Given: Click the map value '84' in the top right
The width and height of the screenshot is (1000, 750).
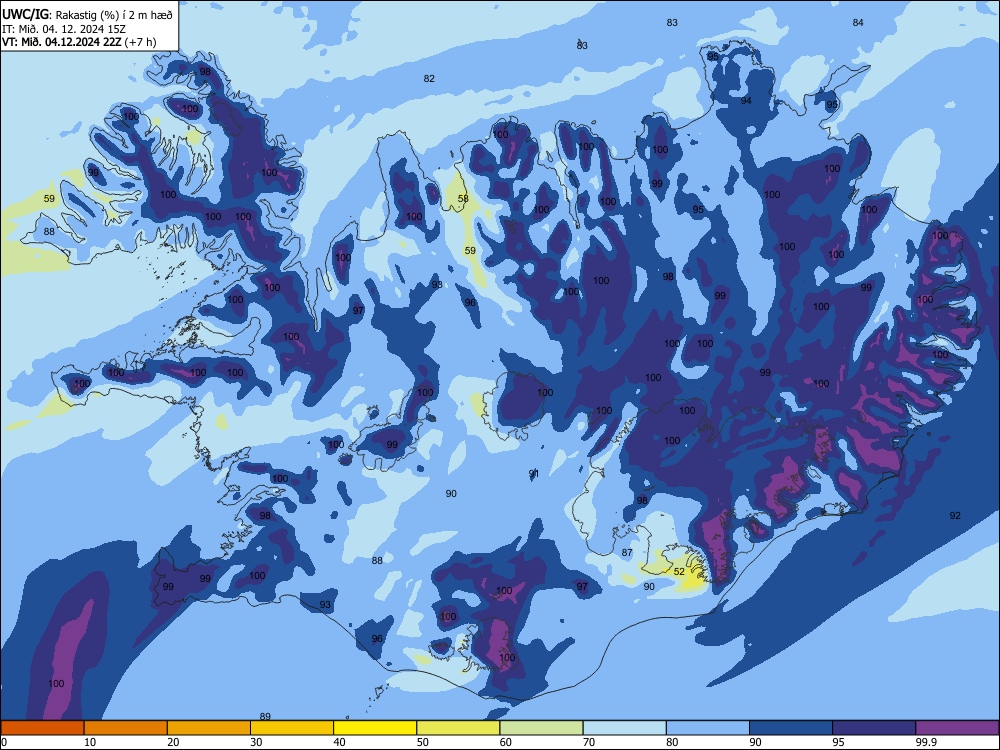Looking at the screenshot, I should pyautogui.click(x=858, y=22).
